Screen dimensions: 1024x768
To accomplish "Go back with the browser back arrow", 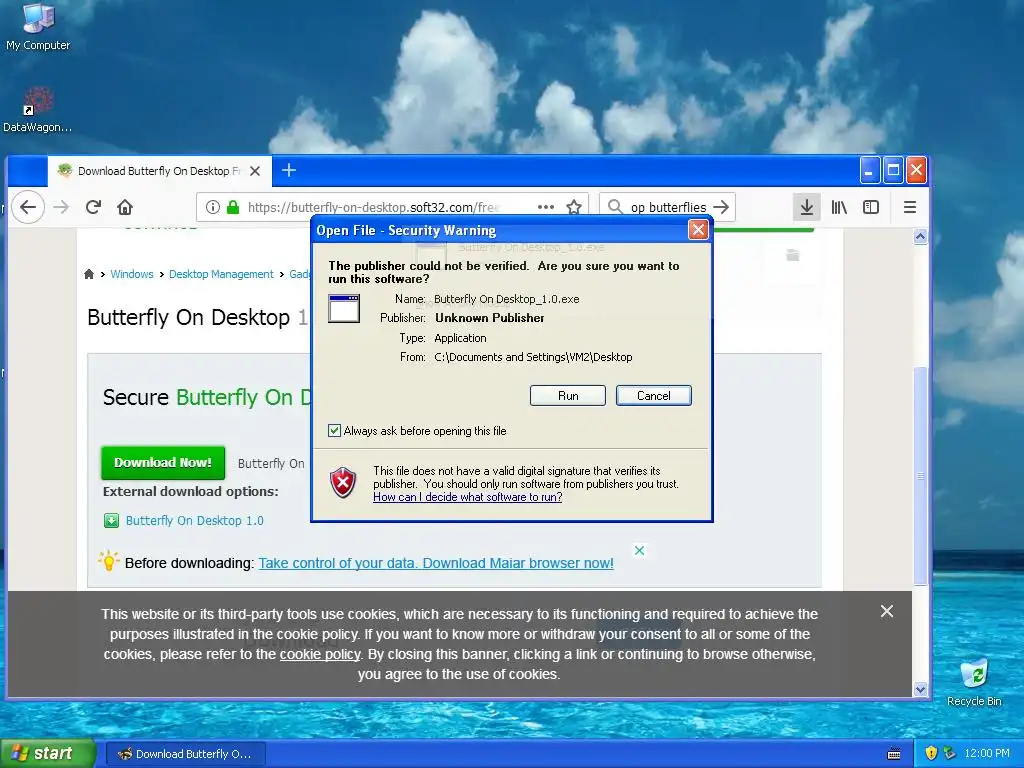I will 27,207.
